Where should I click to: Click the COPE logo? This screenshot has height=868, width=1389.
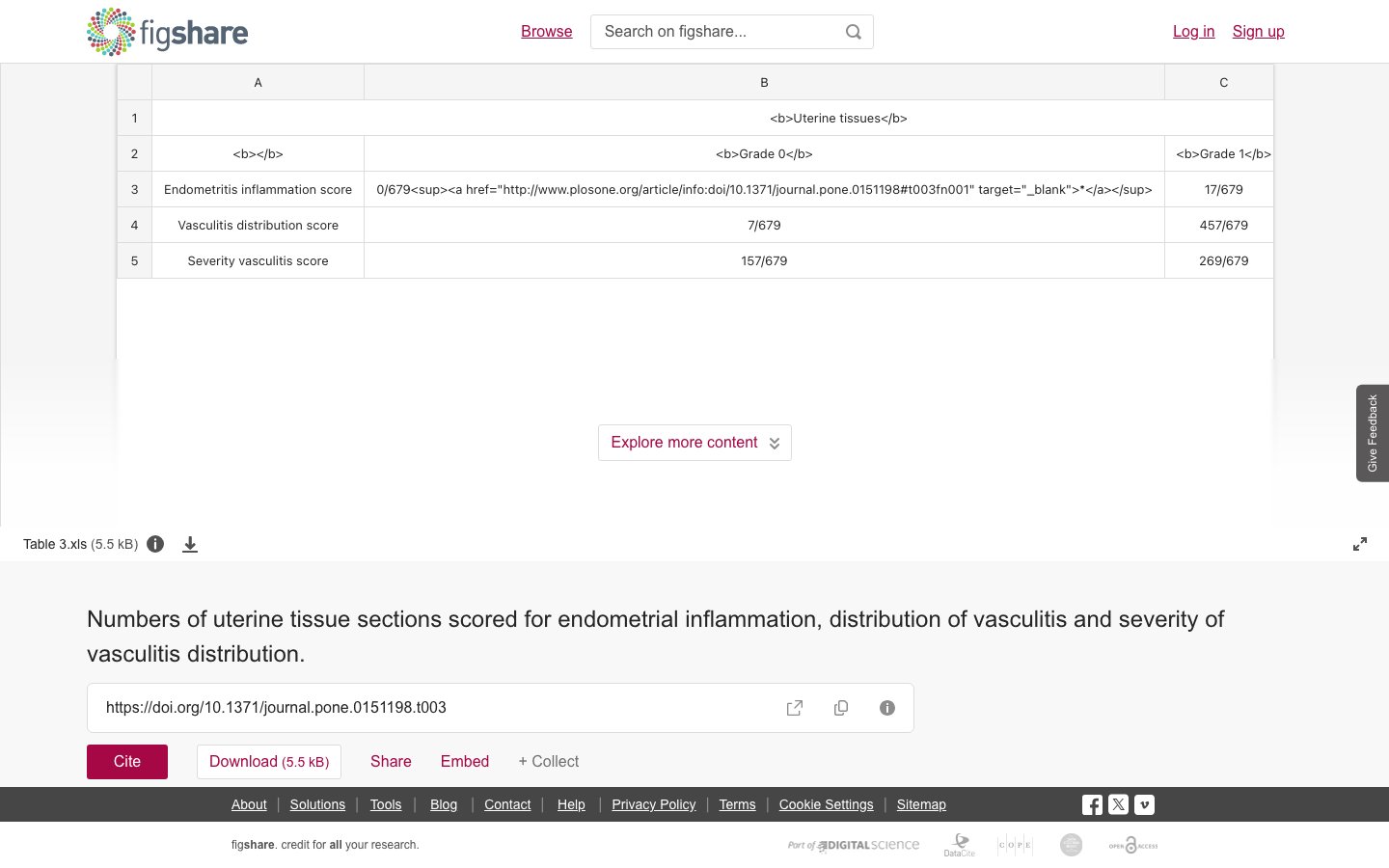(1015, 845)
